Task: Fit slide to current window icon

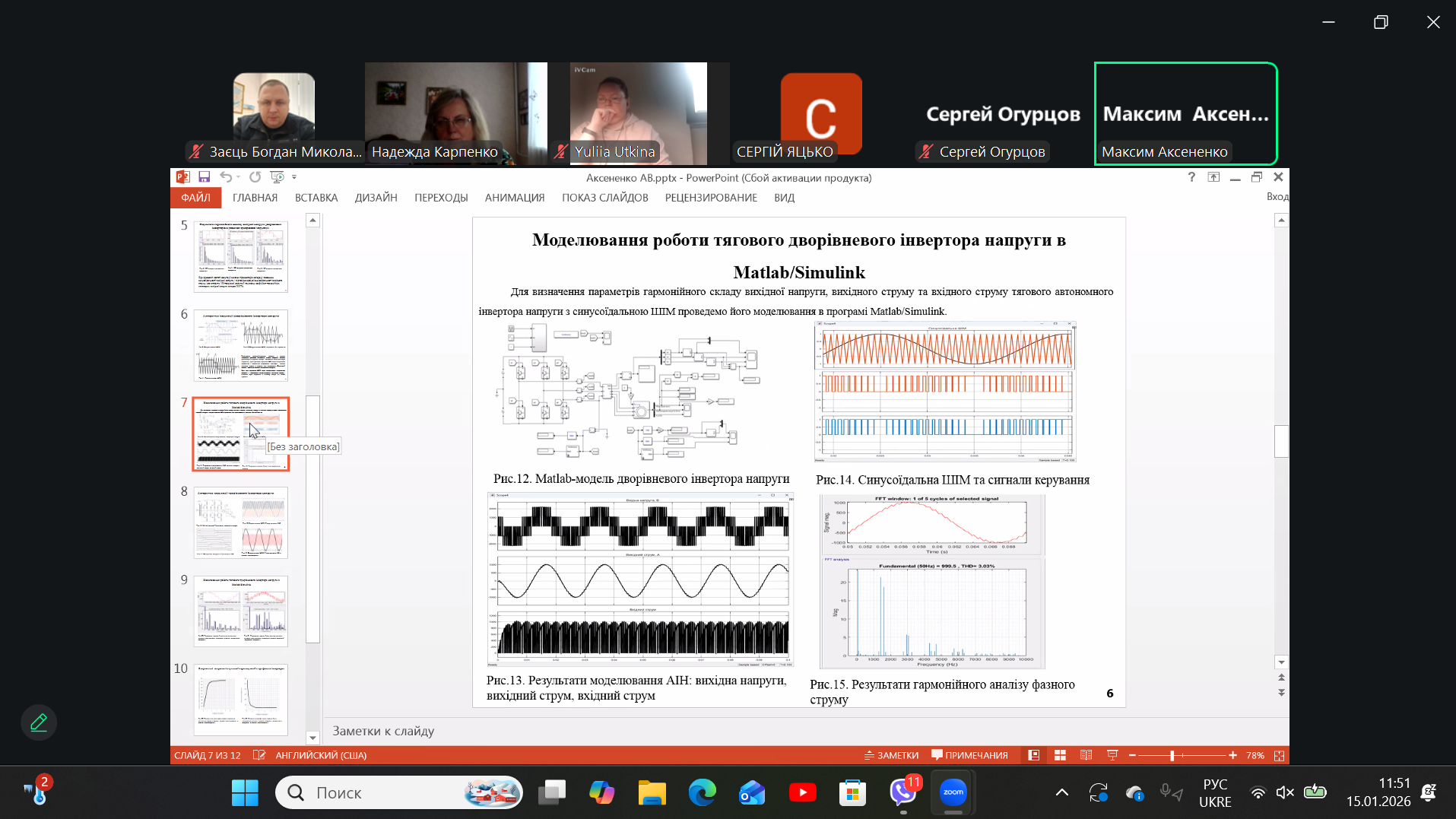Action: pyautogui.click(x=1279, y=755)
